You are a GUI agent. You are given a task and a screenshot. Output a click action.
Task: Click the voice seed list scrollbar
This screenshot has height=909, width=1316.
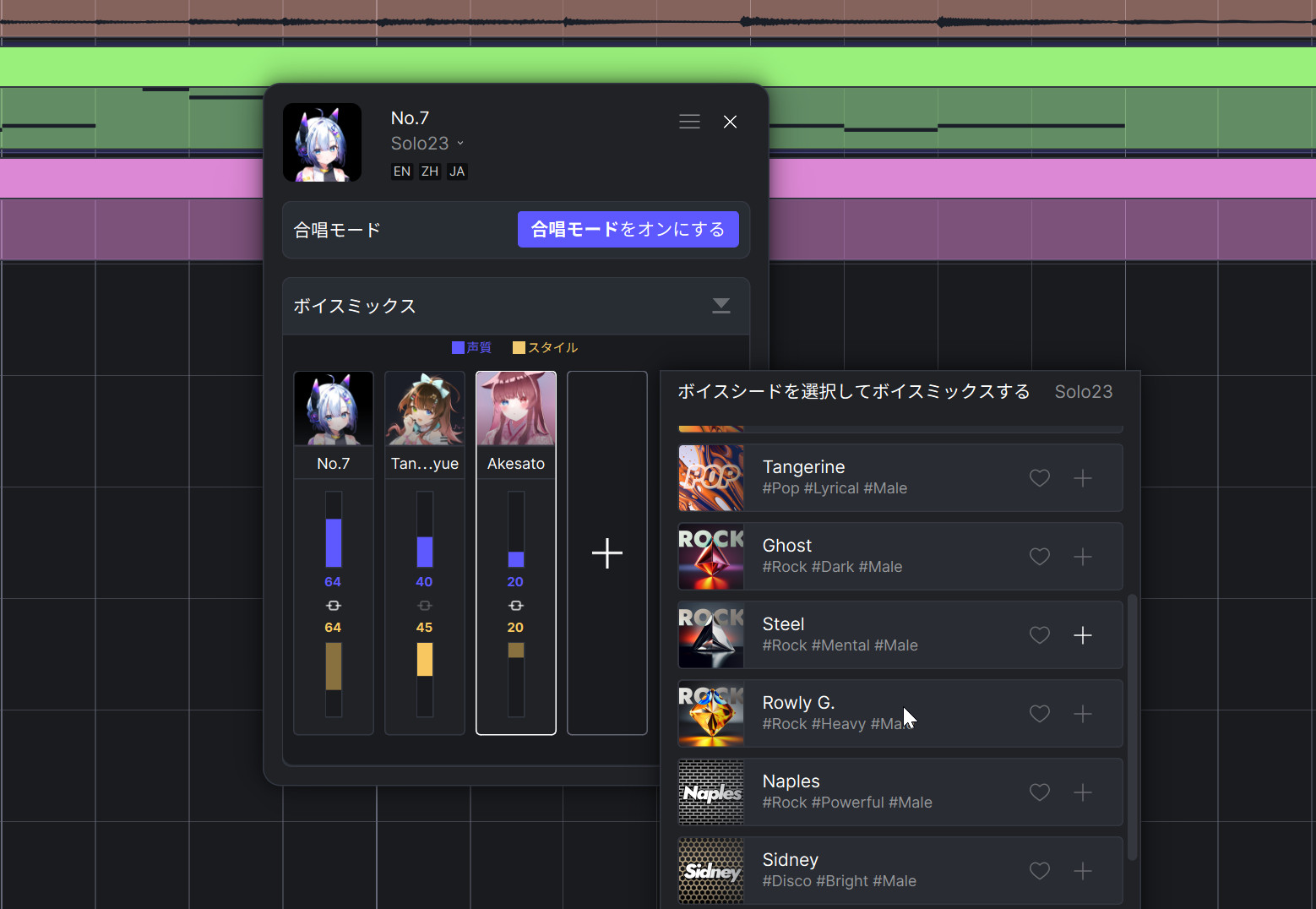(1132, 727)
